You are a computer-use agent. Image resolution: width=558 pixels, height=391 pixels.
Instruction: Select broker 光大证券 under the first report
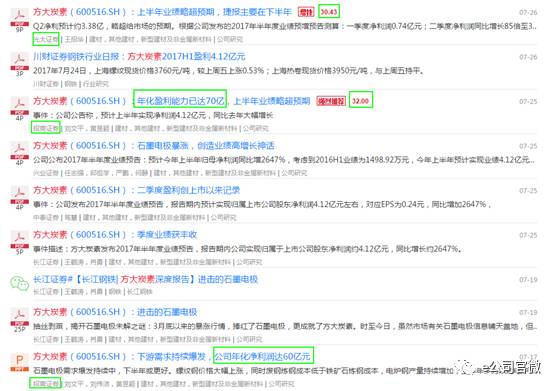point(46,39)
